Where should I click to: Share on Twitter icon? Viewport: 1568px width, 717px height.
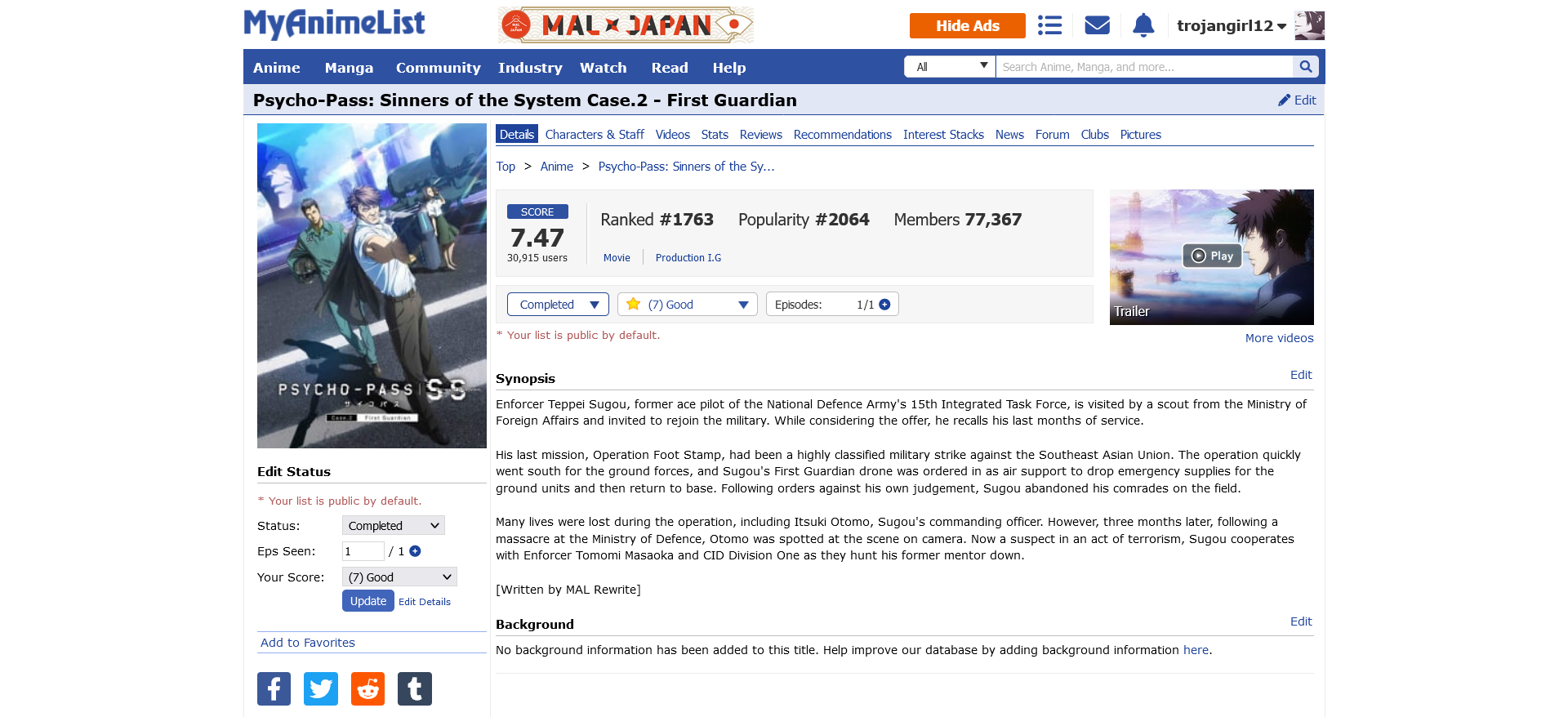tap(321, 688)
